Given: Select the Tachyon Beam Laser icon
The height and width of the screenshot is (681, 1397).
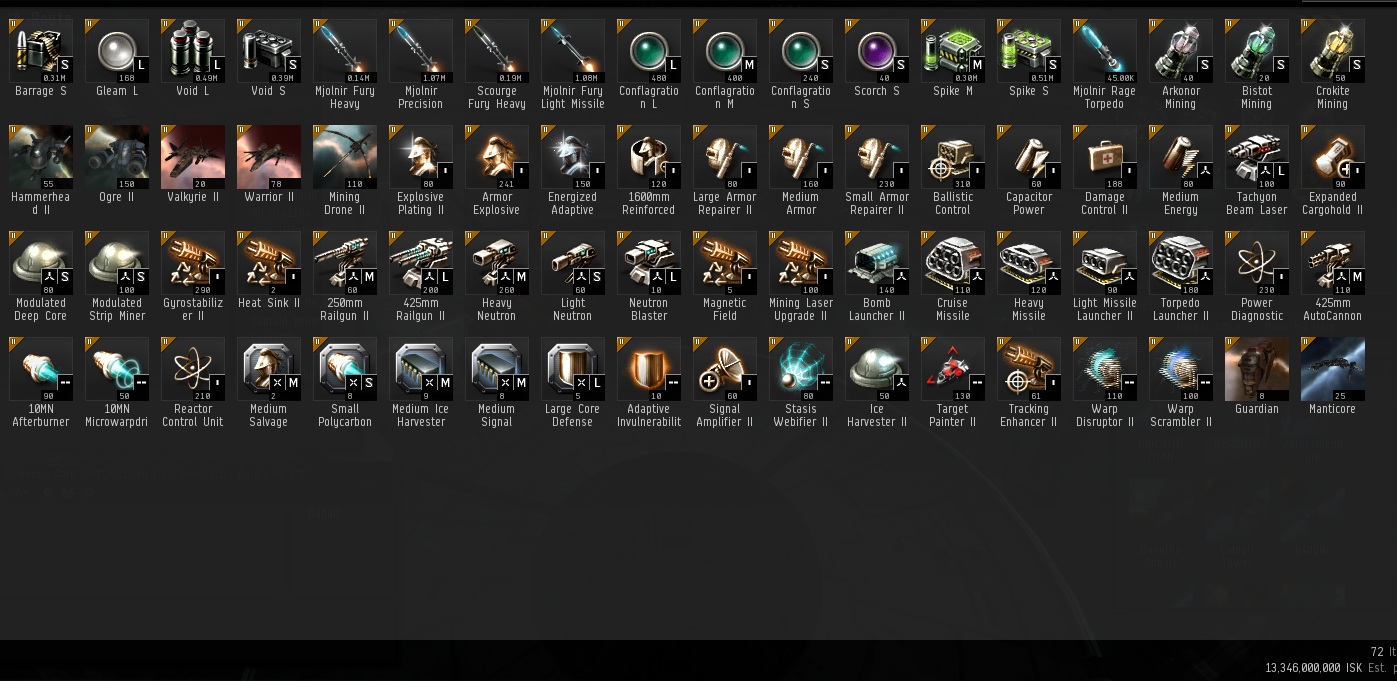Looking at the screenshot, I should click(x=1257, y=157).
